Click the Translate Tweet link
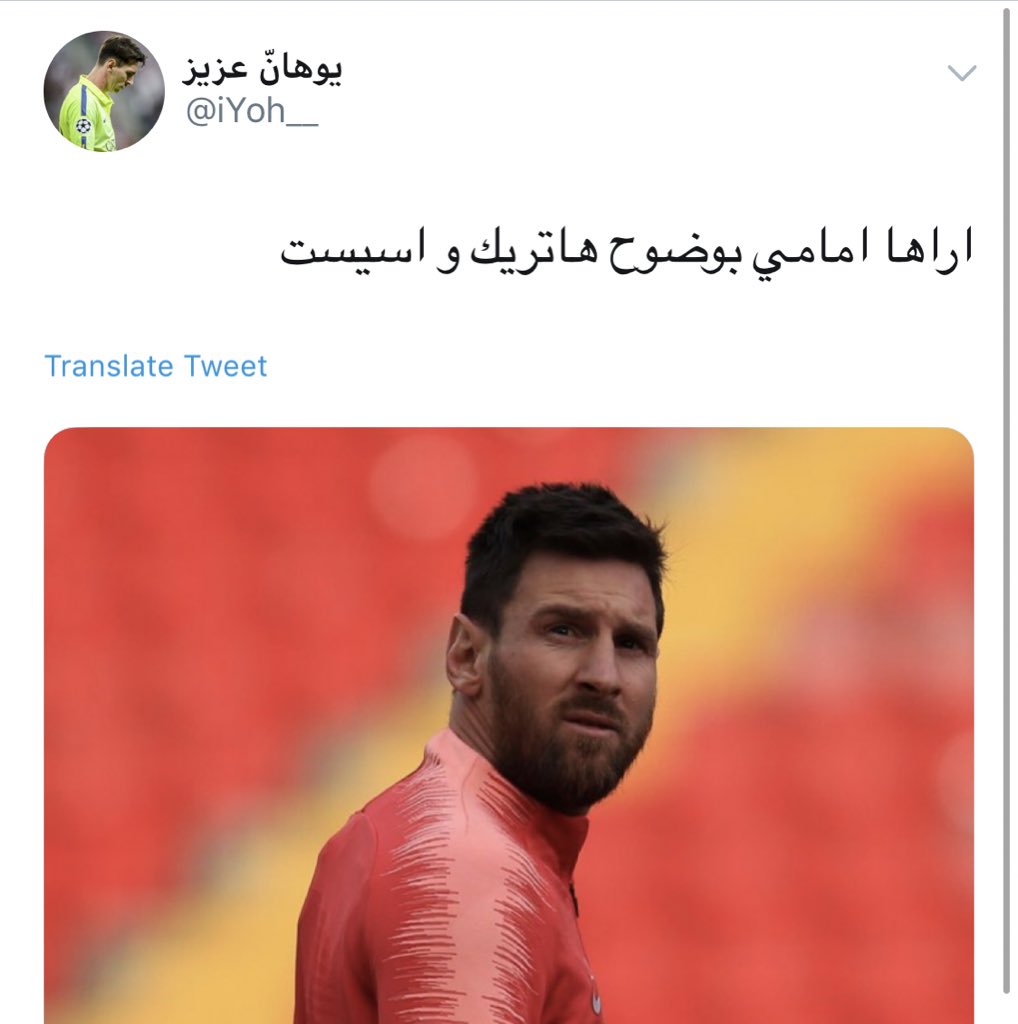Screen dimensions: 1018x1024 pos(155,366)
